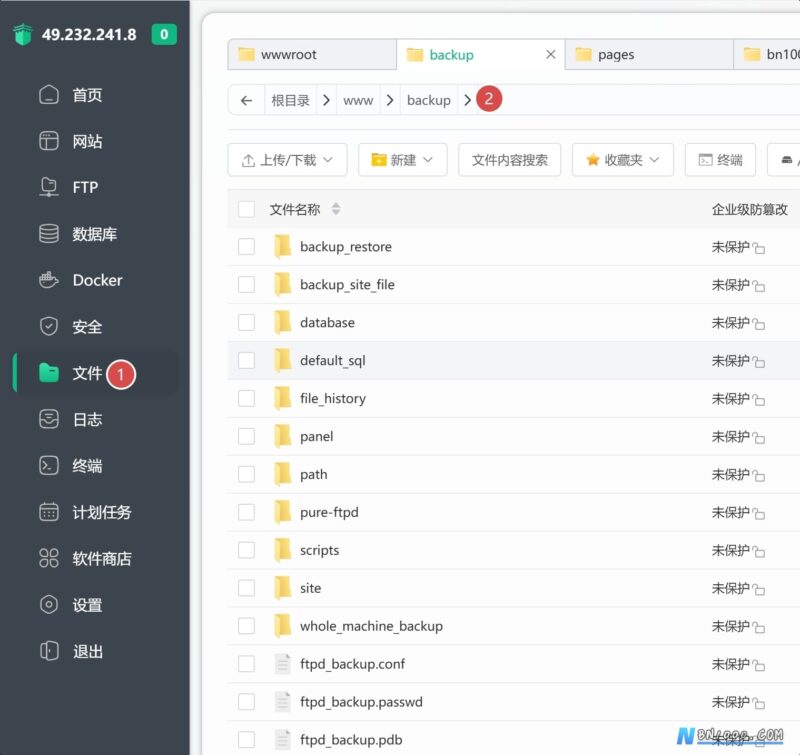Sort by 文件名称 using the sort arrows
This screenshot has width=800, height=755.
[x=336, y=209]
